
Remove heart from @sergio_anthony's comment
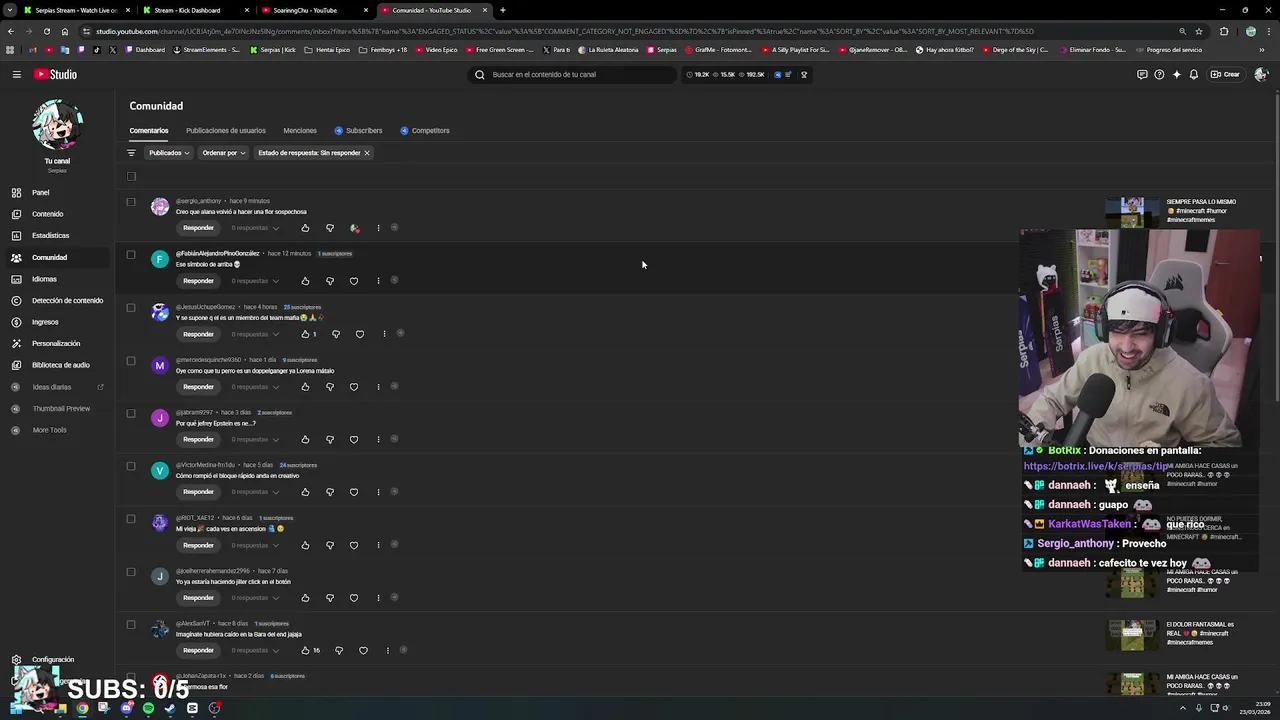pyautogui.click(x=354, y=228)
